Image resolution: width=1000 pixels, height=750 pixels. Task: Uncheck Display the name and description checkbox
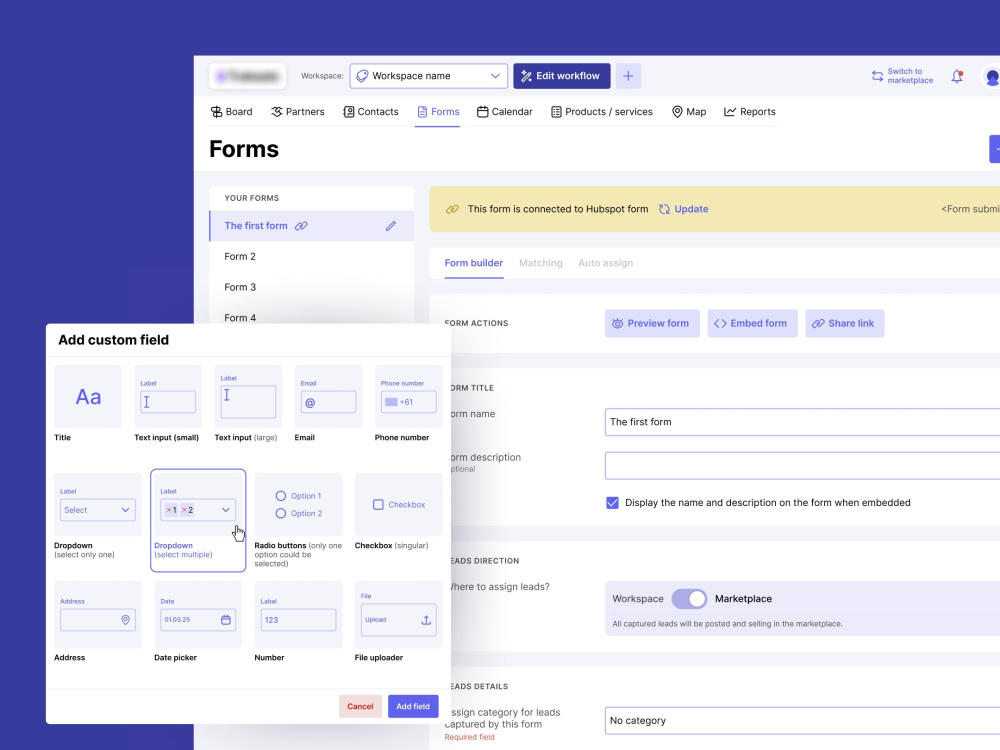[612, 503]
